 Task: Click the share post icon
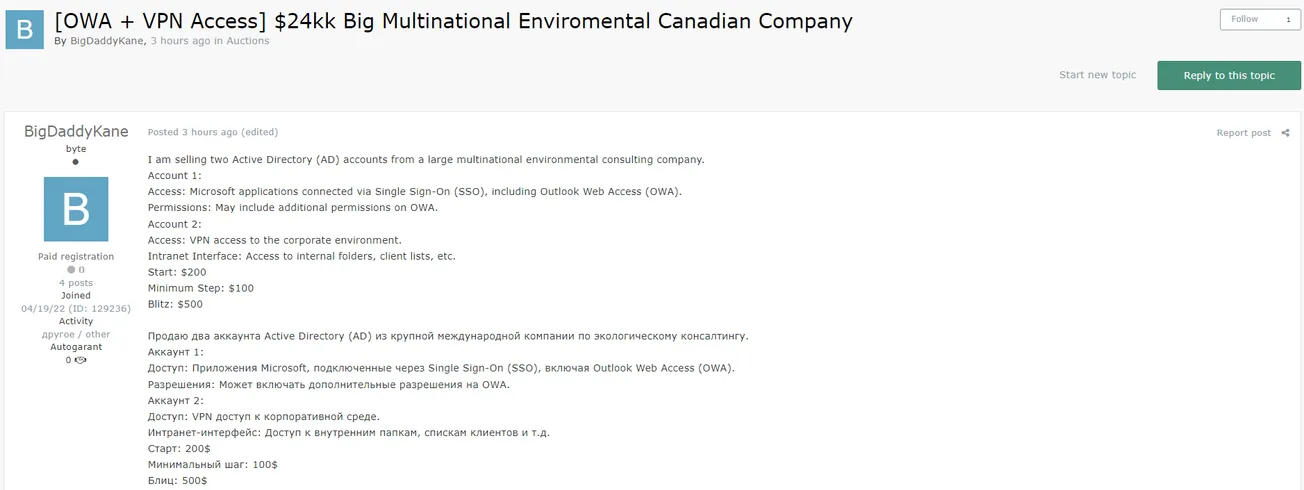coord(1285,133)
